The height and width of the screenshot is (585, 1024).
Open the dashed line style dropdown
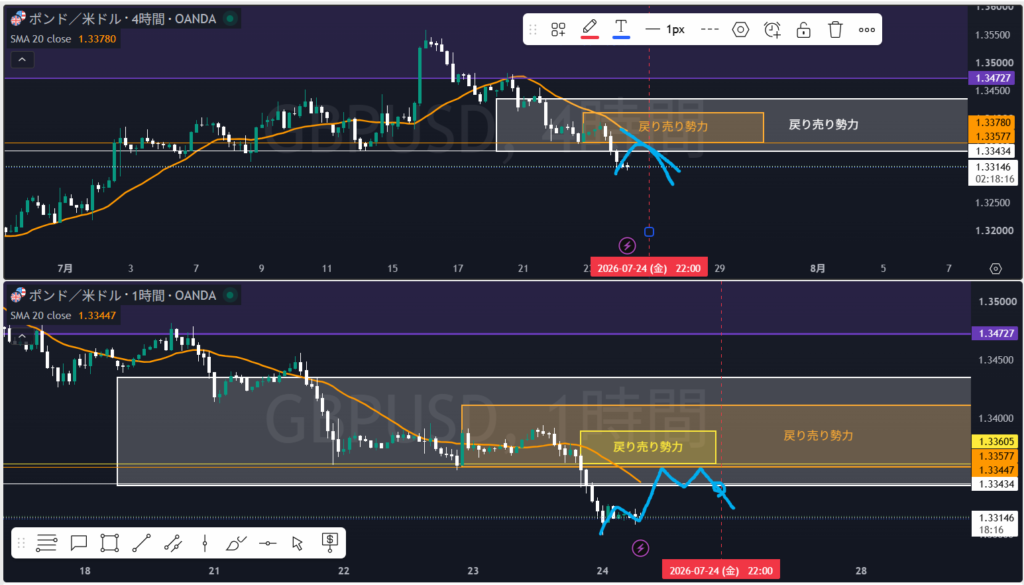coord(709,29)
